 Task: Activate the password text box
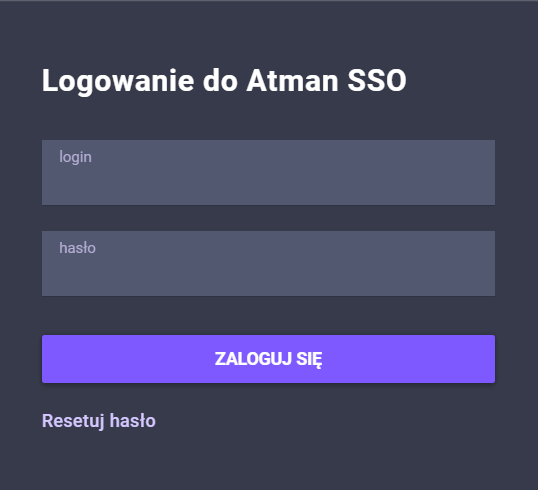coord(268,264)
